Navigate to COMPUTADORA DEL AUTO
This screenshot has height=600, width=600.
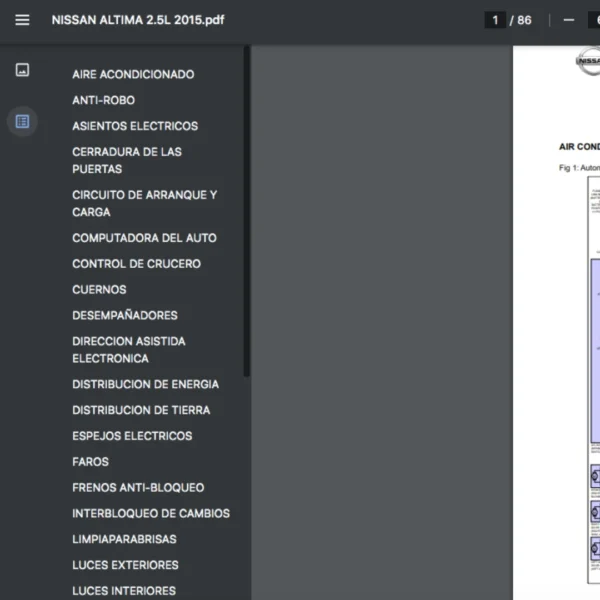pos(144,238)
